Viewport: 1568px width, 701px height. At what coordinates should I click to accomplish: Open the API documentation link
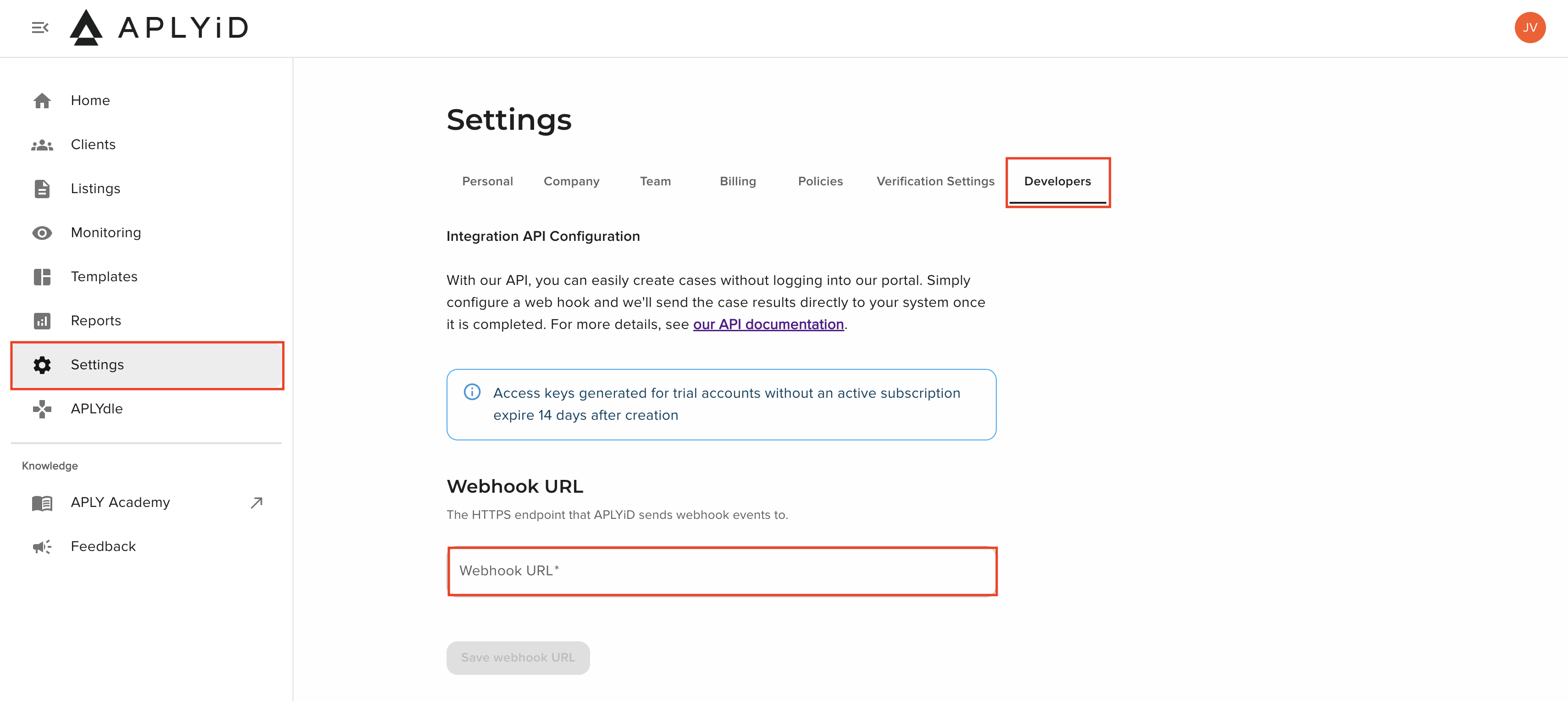[768, 325]
